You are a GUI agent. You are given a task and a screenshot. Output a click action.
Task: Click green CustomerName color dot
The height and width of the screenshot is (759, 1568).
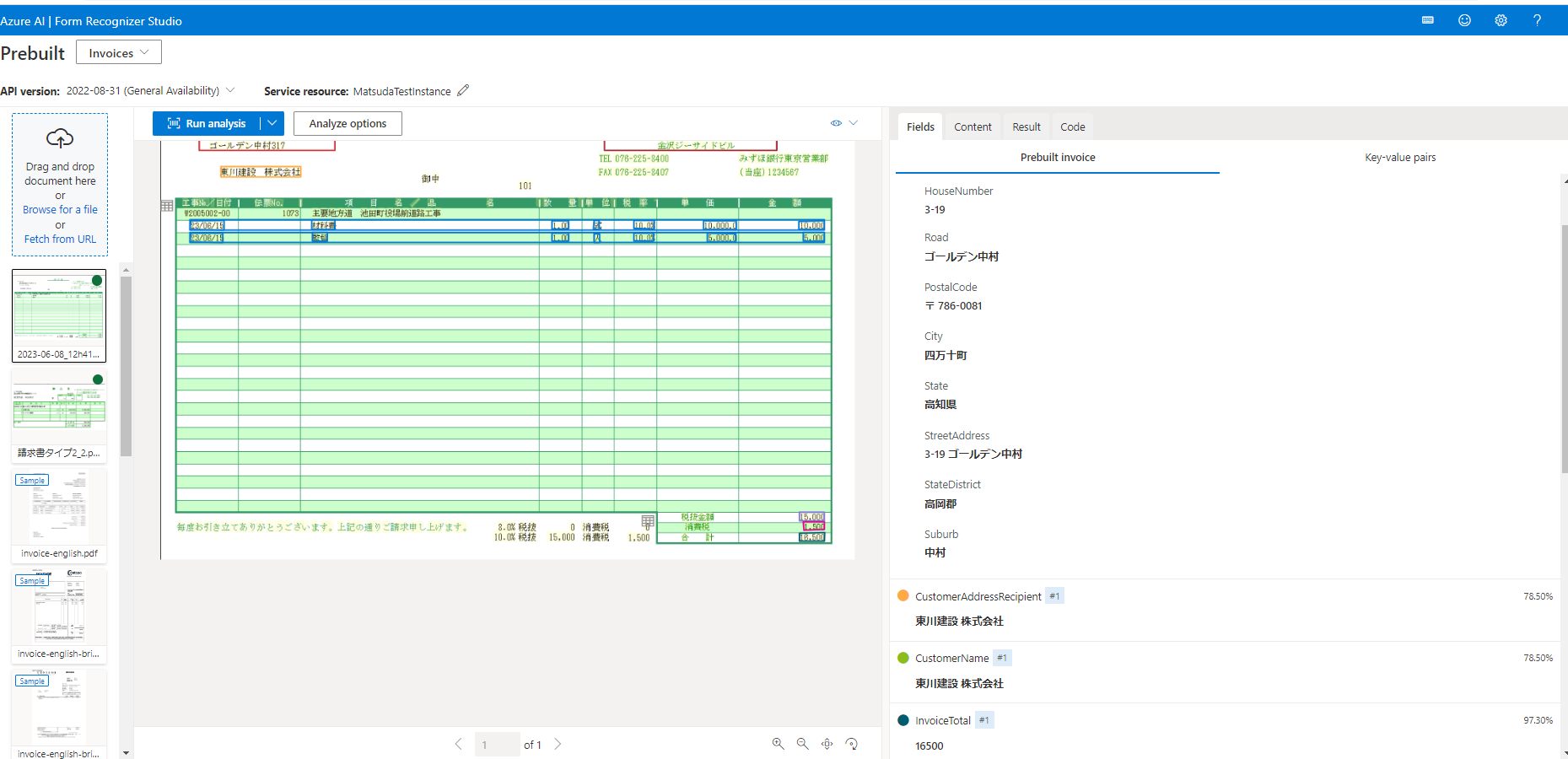coord(903,658)
